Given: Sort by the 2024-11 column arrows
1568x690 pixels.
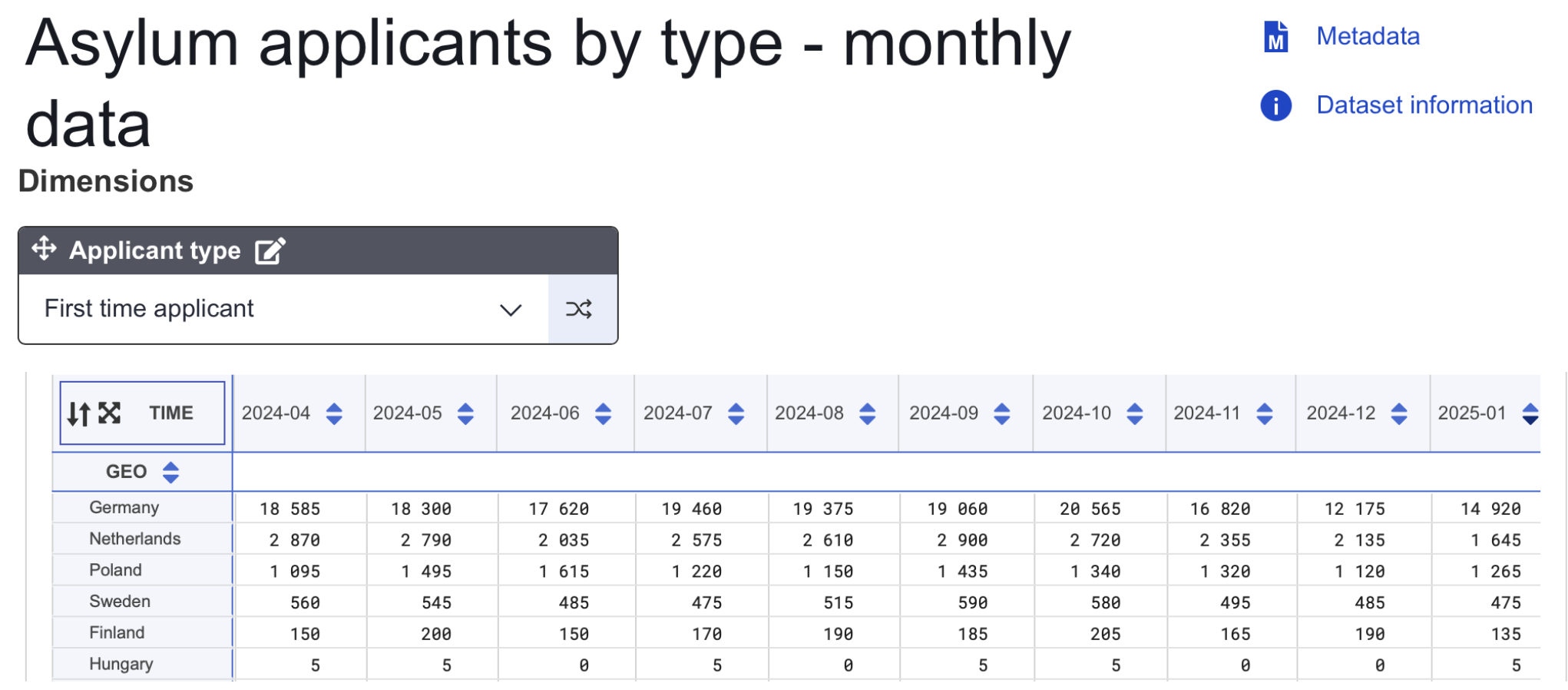Looking at the screenshot, I should [x=1264, y=413].
